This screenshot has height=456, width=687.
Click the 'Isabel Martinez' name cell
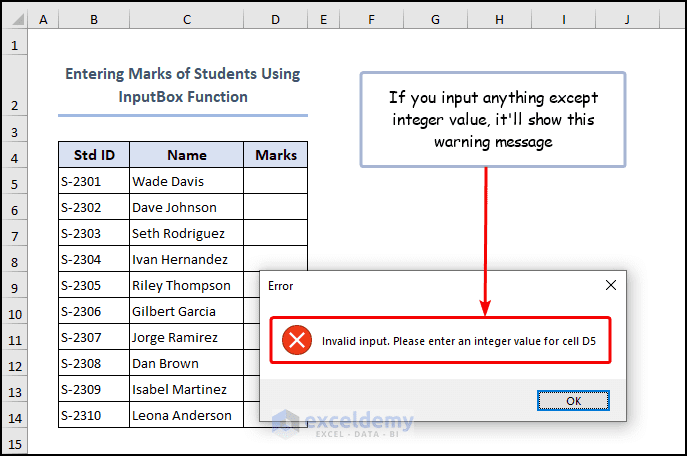point(187,389)
